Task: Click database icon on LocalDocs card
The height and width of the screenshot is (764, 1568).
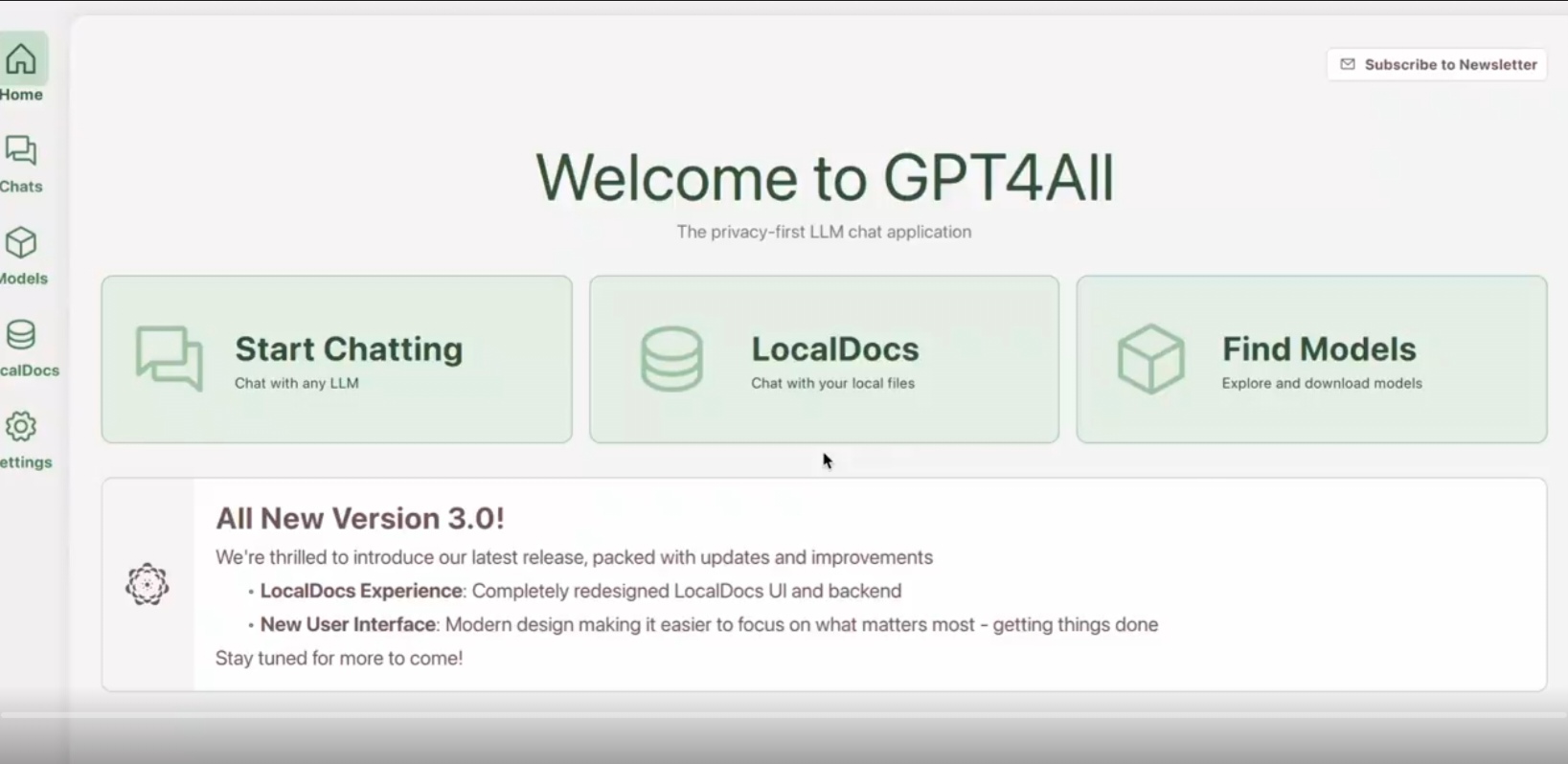Action: [x=671, y=359]
